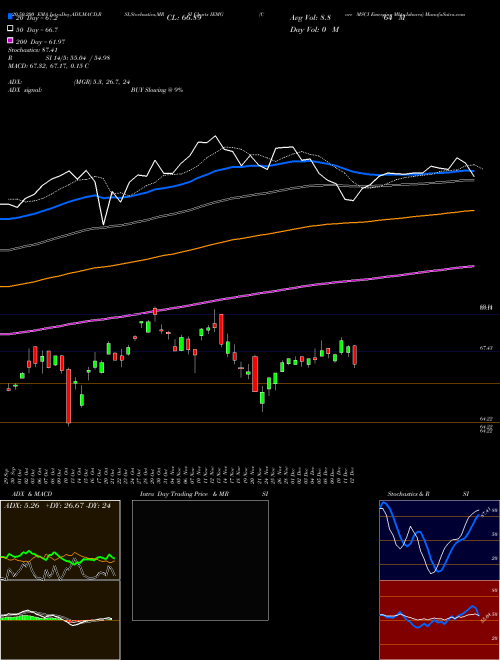Open the empty intraday trading price chart box
Image resolution: width=500 pixels, height=660 pixels.
200,560
